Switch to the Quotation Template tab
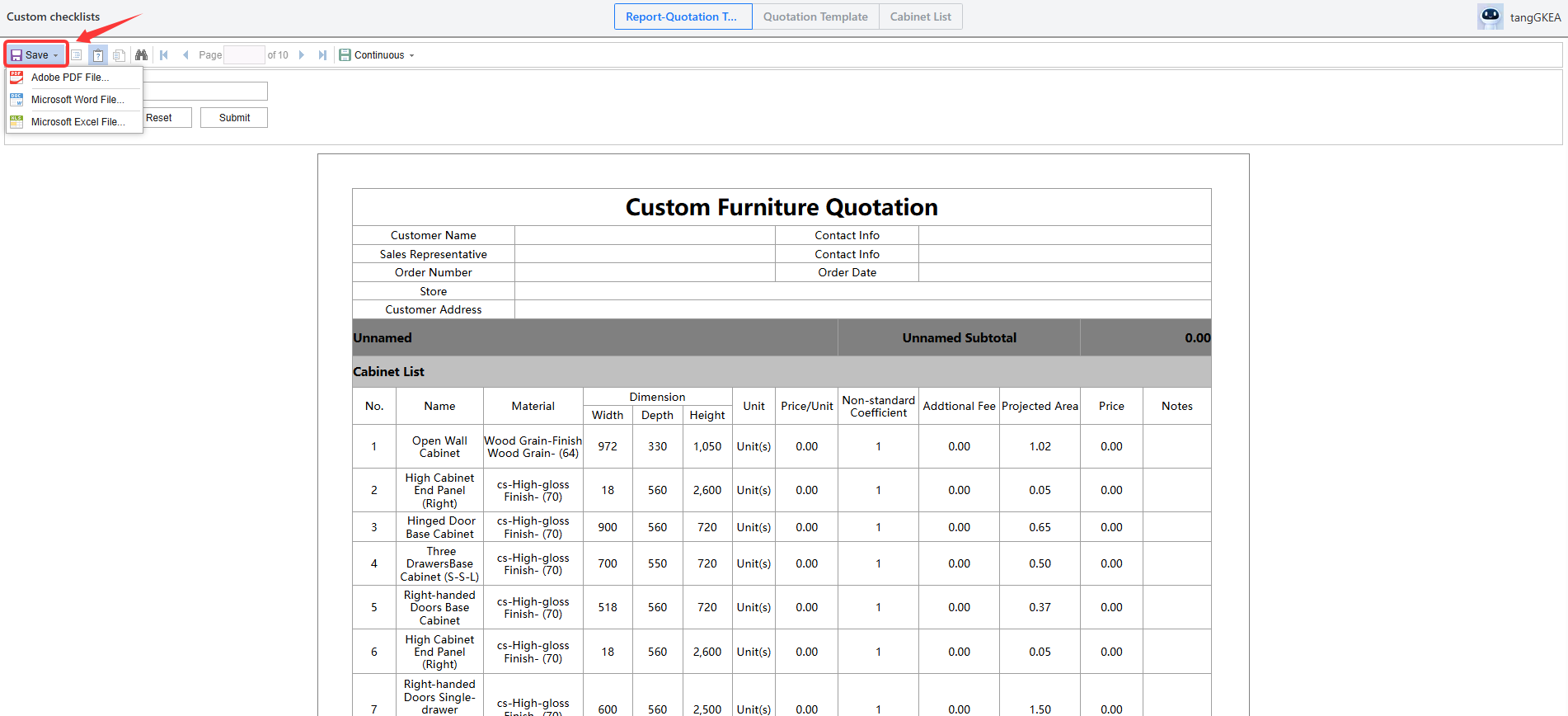 click(815, 16)
